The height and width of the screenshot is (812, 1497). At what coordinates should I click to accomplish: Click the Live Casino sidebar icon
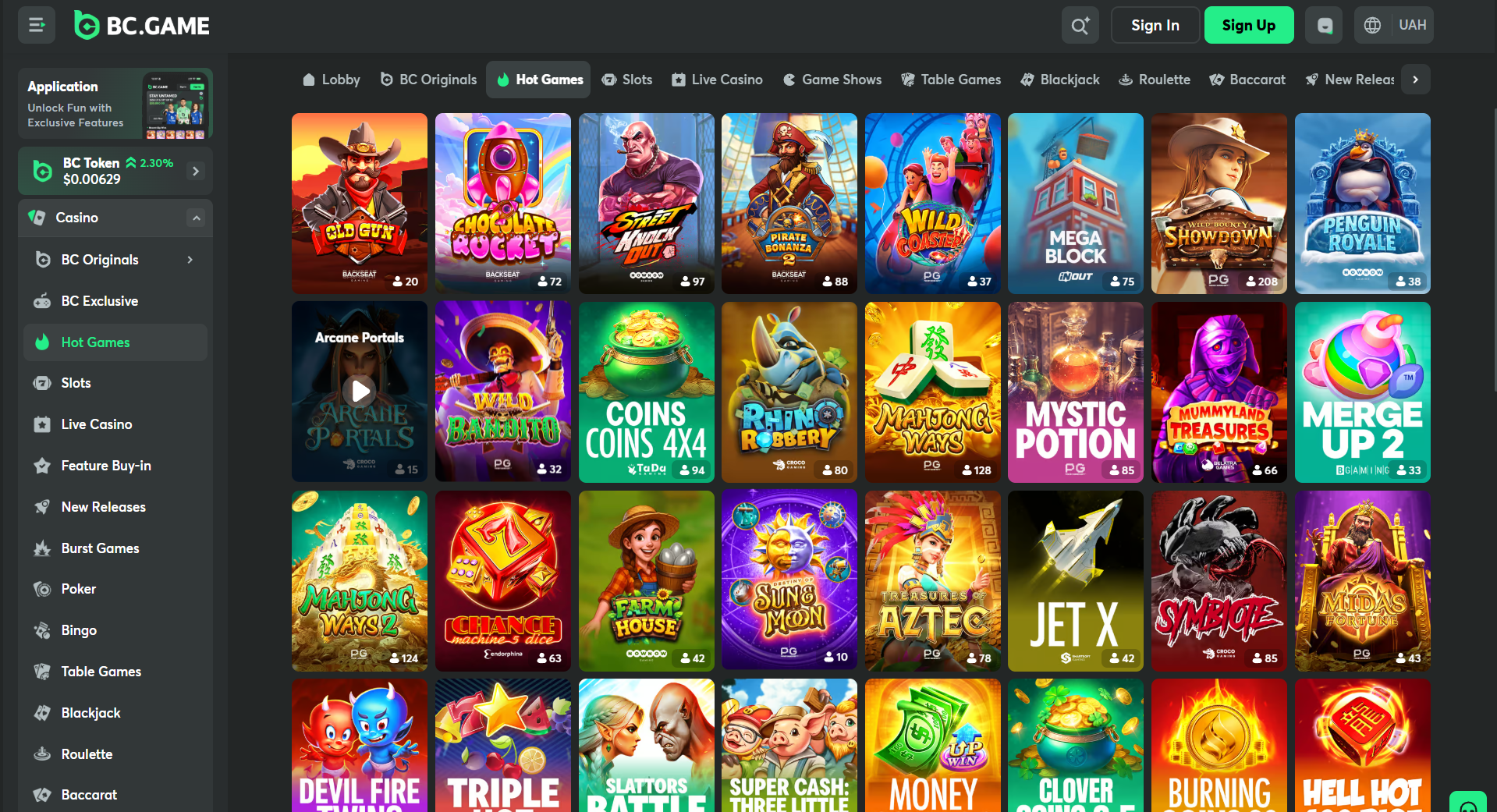pos(43,424)
